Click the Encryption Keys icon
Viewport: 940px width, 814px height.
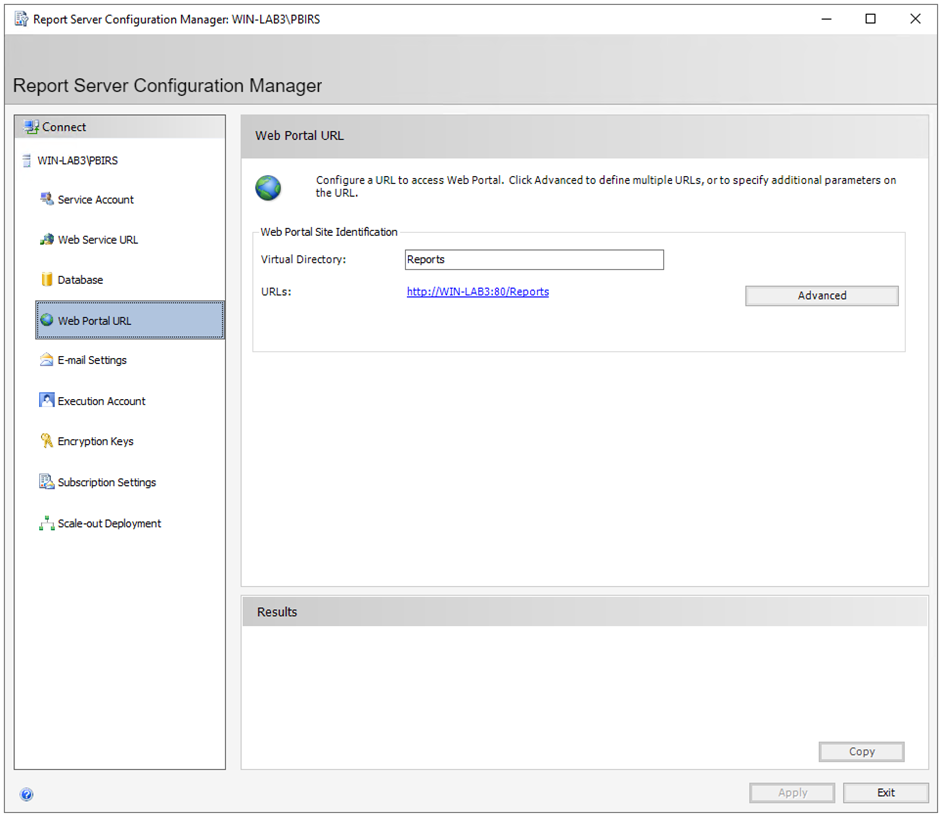[47, 441]
